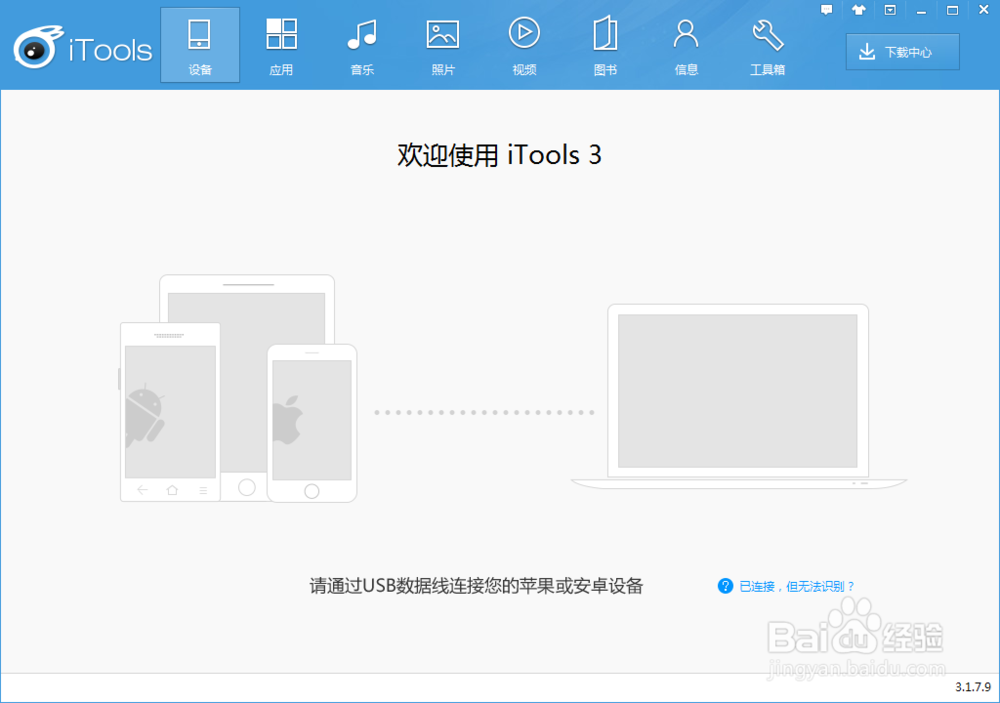
Task: Open the 视频 (Video) section
Action: (x=524, y=45)
